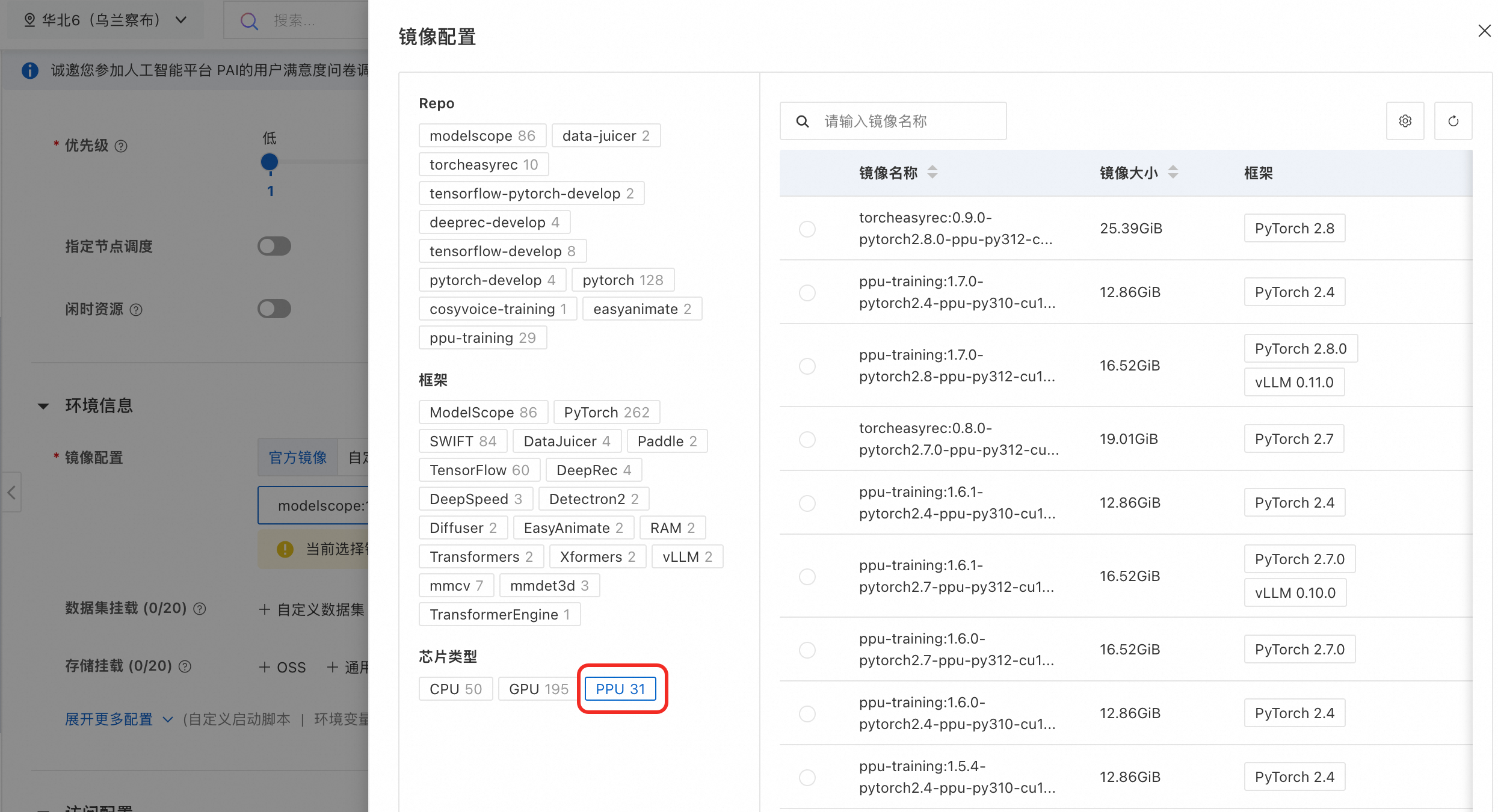The height and width of the screenshot is (812, 1498).
Task: Toggle the 指定节点调度 switch
Action: [274, 246]
